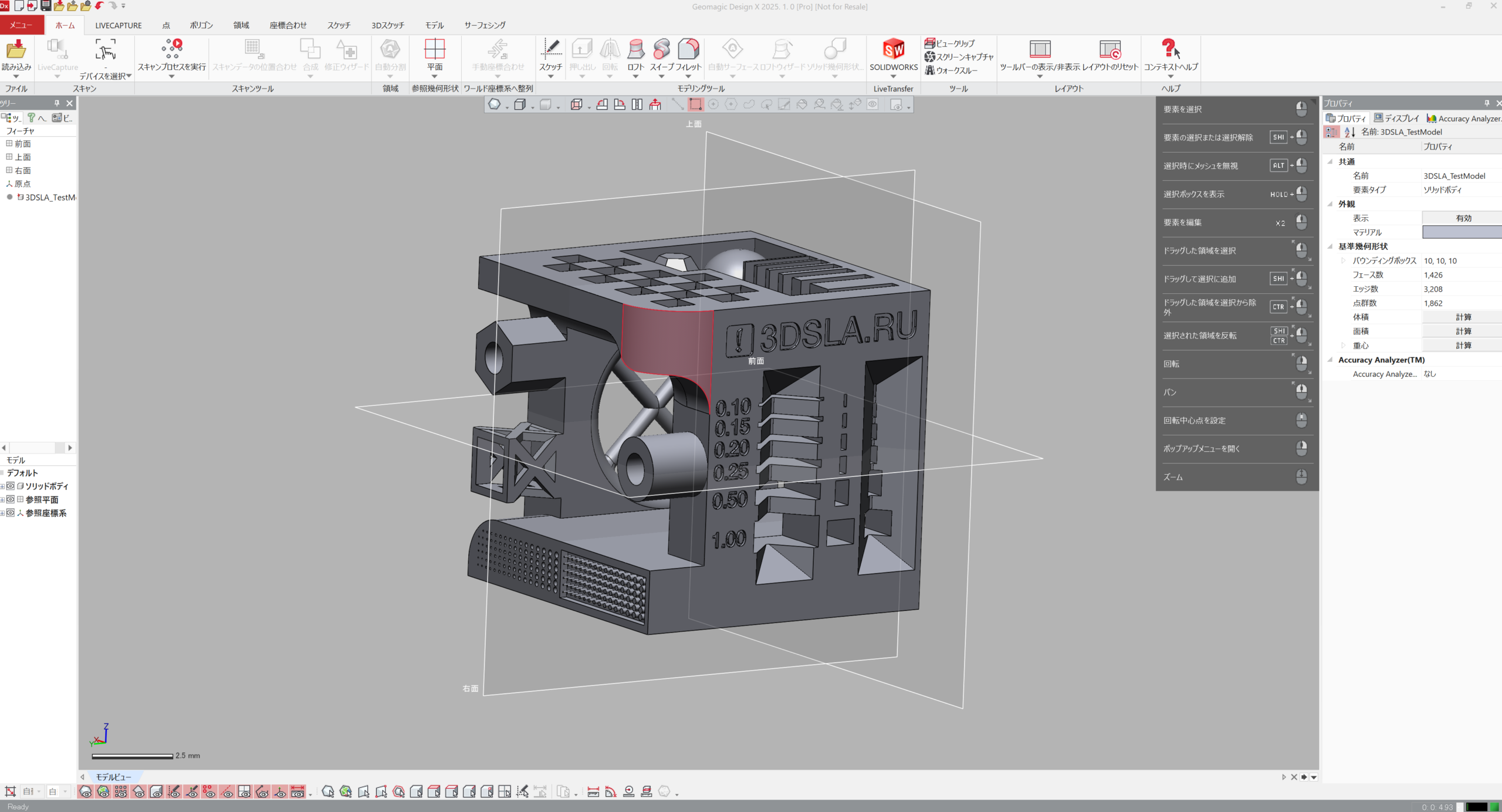Click the 面積 計算 button
Viewport: 1502px width, 812px height.
coord(1463,331)
